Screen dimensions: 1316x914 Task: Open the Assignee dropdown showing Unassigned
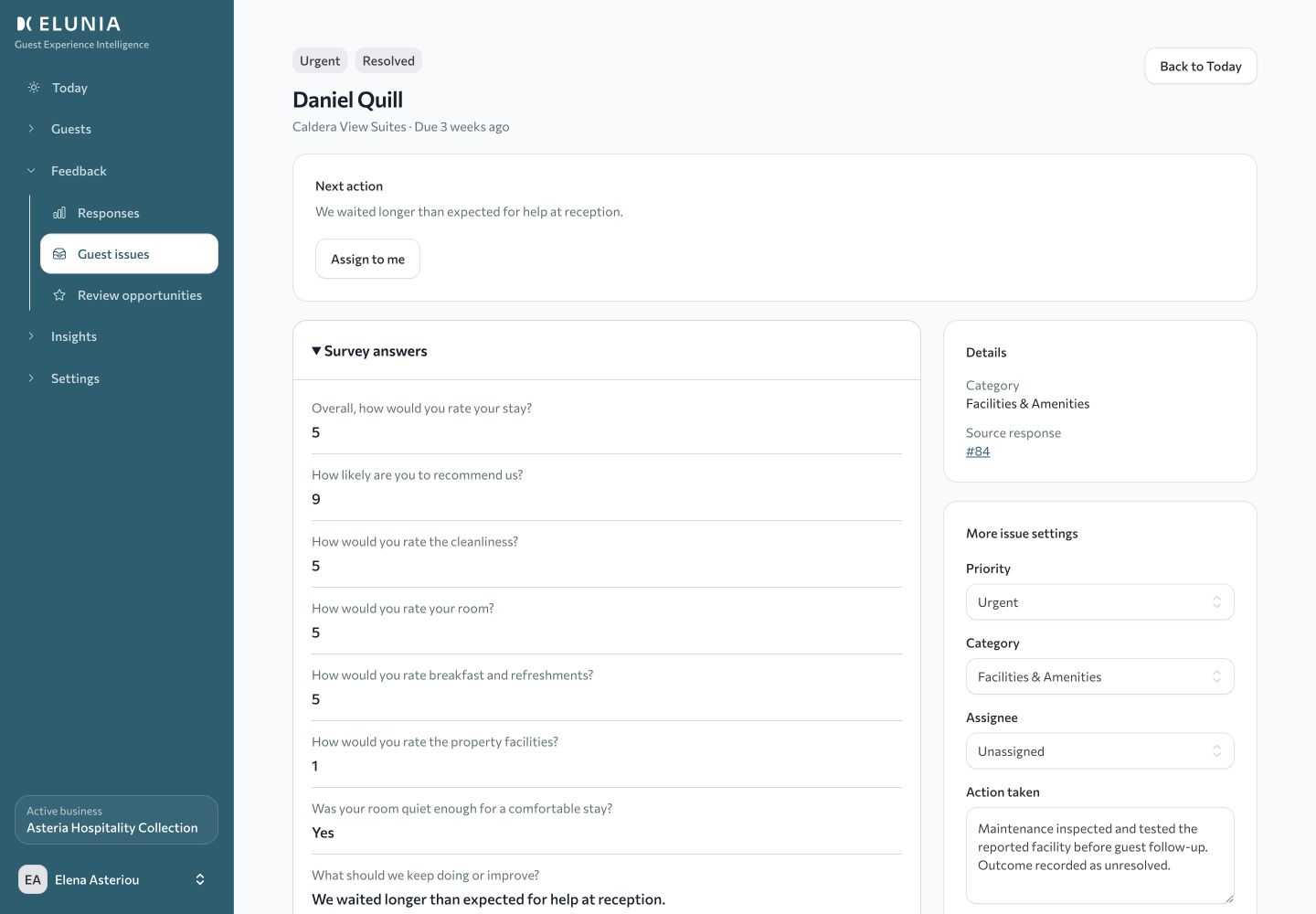point(1099,751)
